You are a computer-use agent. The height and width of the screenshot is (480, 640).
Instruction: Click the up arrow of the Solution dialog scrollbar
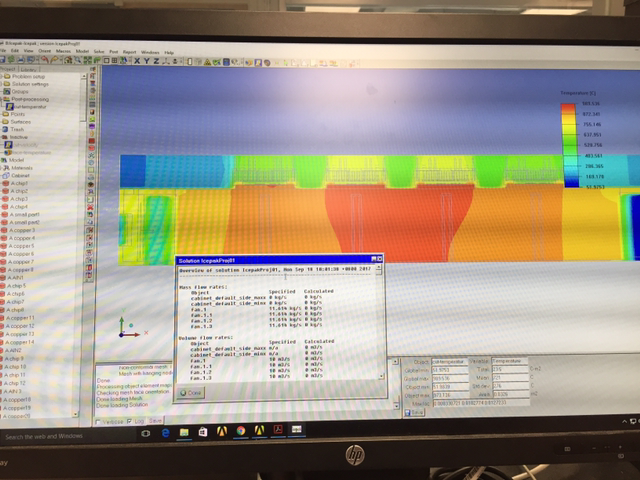pos(378,268)
